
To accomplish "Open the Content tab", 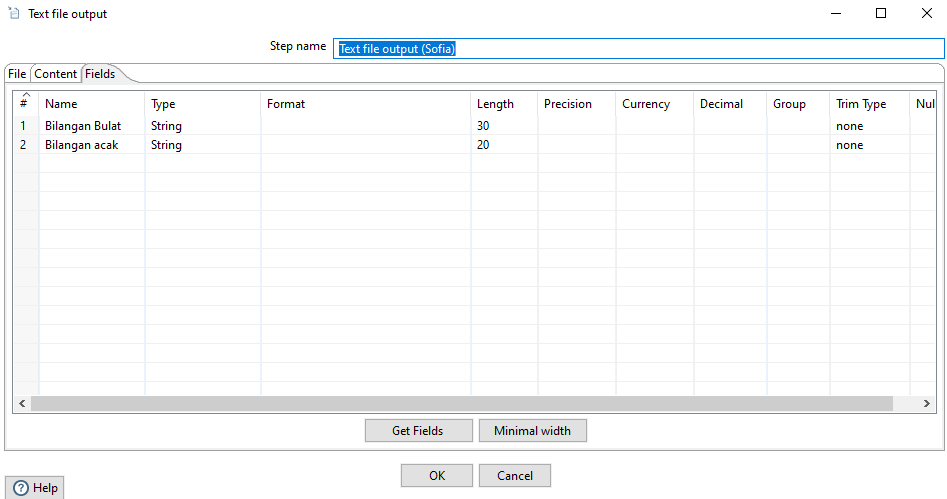I will tap(56, 74).
